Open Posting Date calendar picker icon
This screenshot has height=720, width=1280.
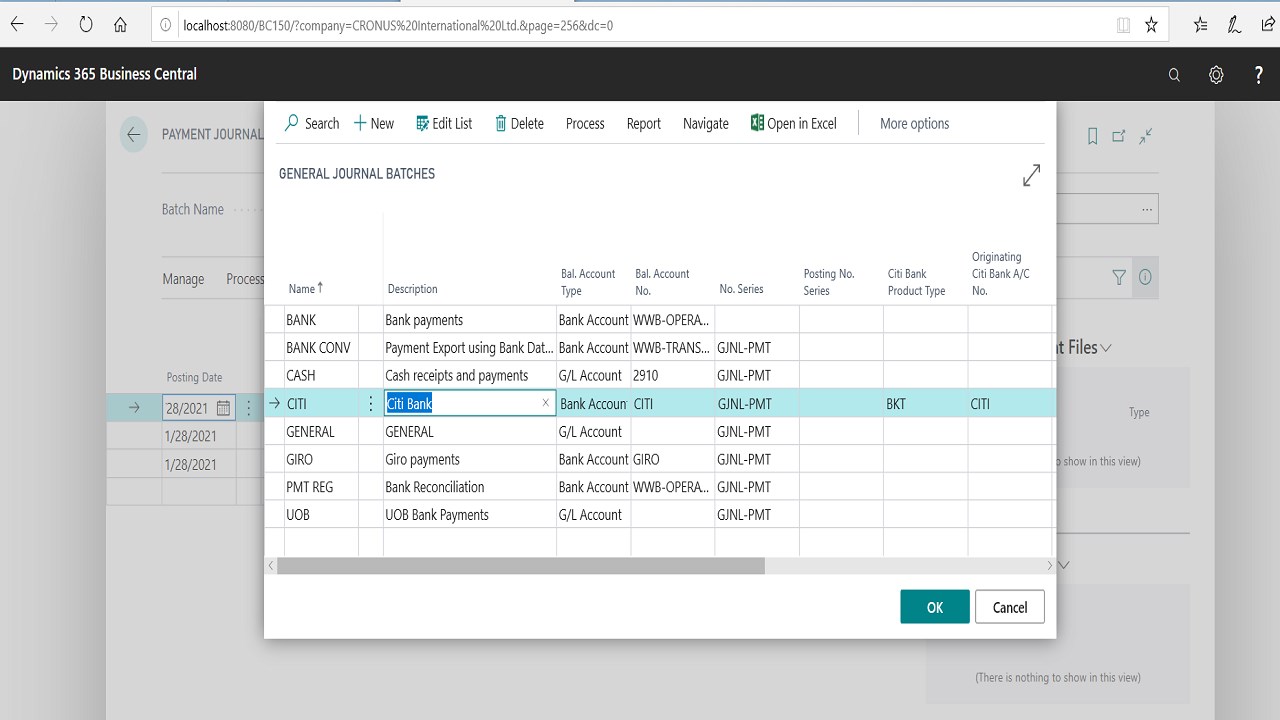(x=223, y=408)
